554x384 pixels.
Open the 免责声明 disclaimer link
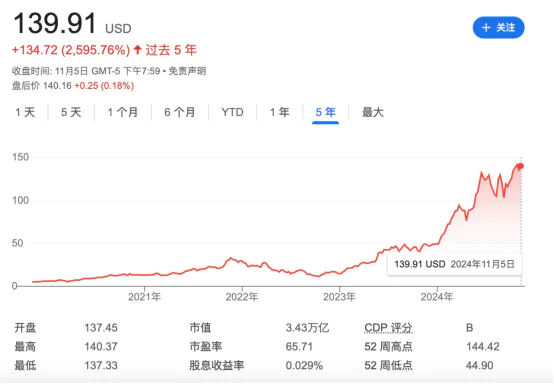(187, 71)
